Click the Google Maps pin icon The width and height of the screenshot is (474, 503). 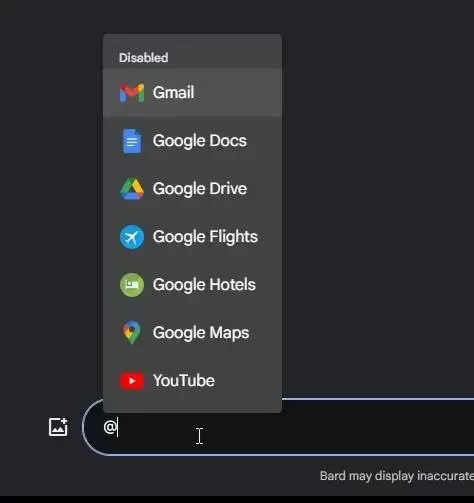(x=132, y=333)
